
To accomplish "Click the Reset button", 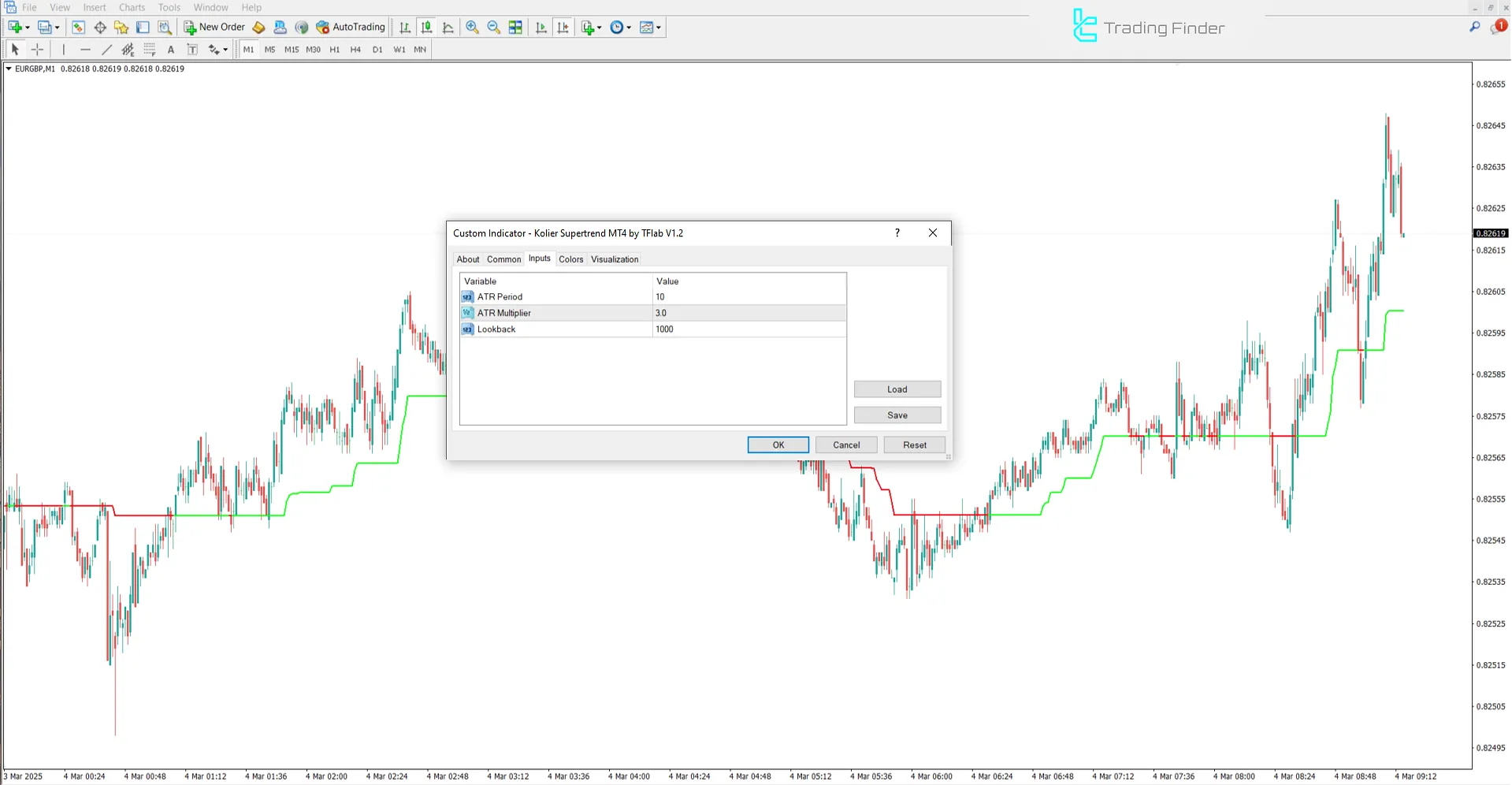I will [914, 445].
